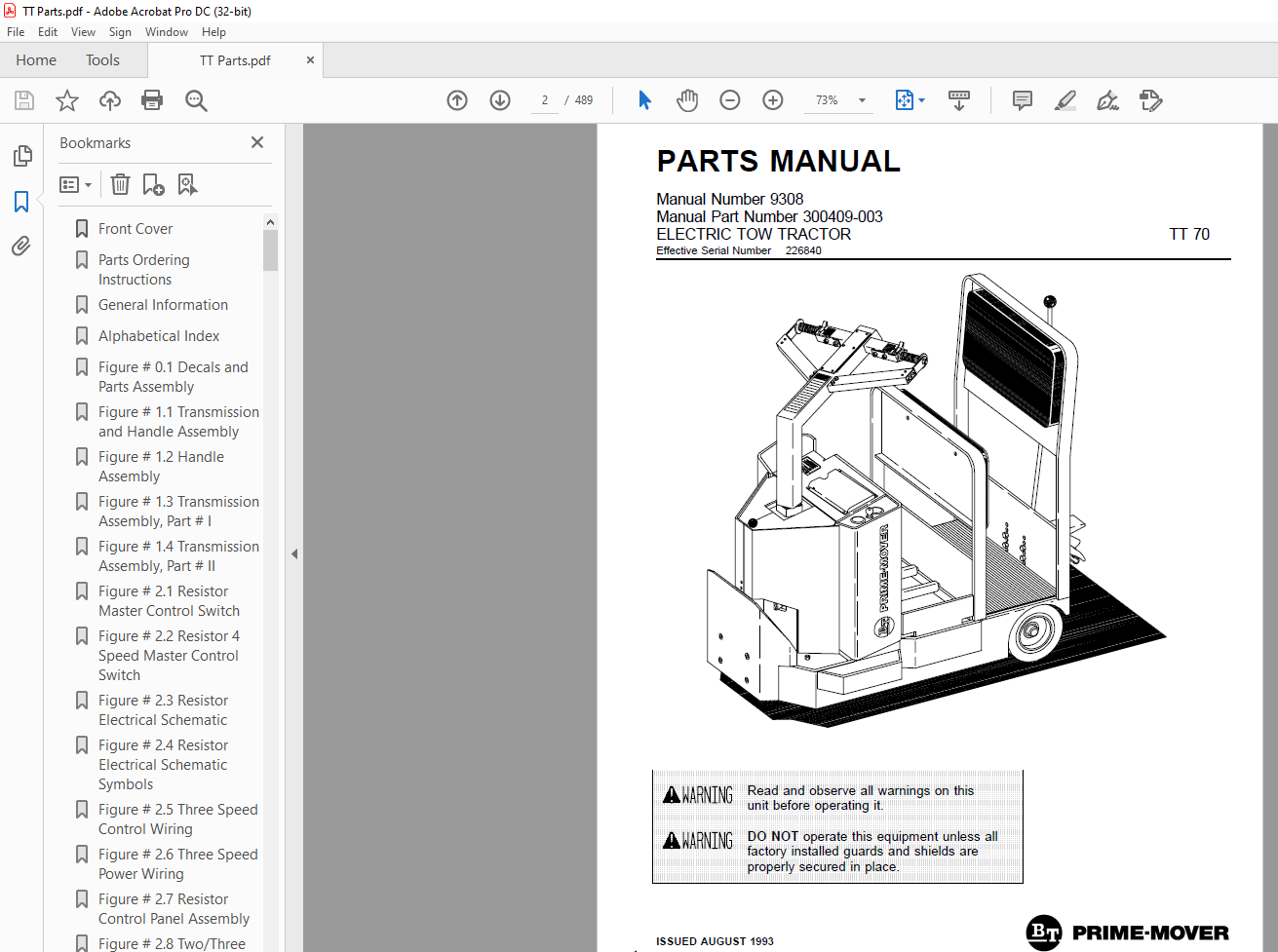Viewport: 1278px width, 952px height.
Task: Open the Page Thumbnails panel
Action: [x=22, y=156]
